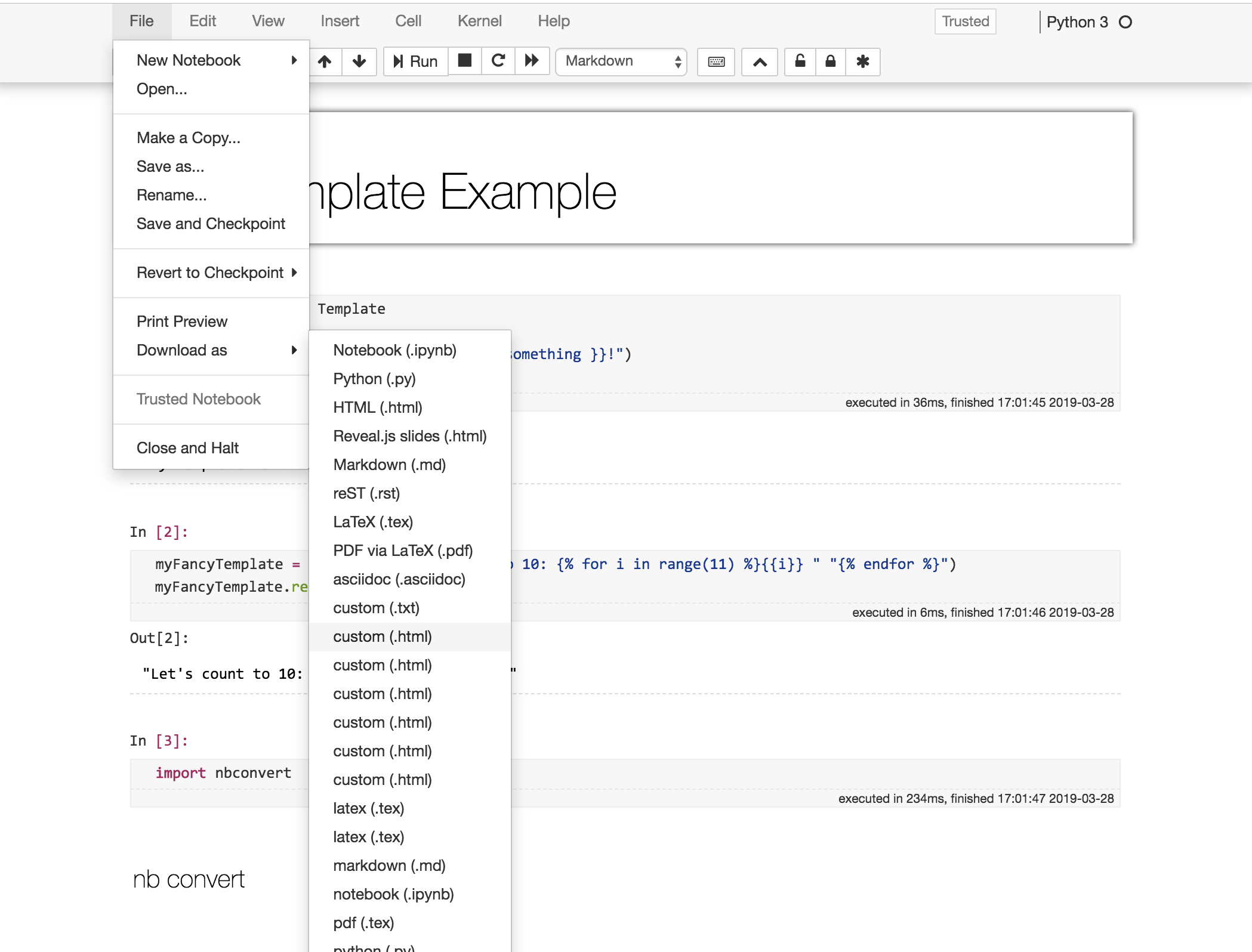Click the Trusted button
The width and height of the screenshot is (1252, 952).
coord(965,21)
